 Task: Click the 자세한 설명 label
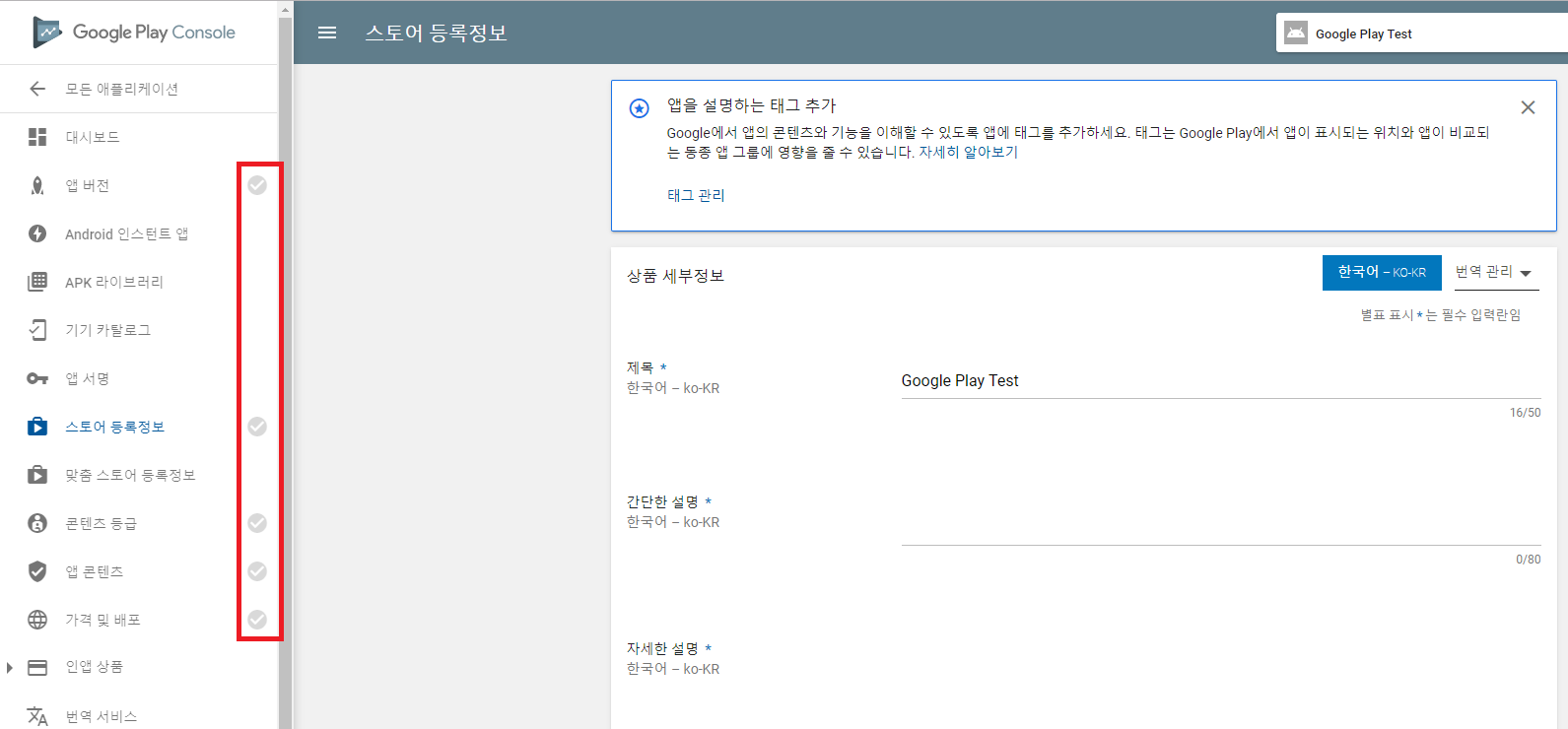coord(662,648)
